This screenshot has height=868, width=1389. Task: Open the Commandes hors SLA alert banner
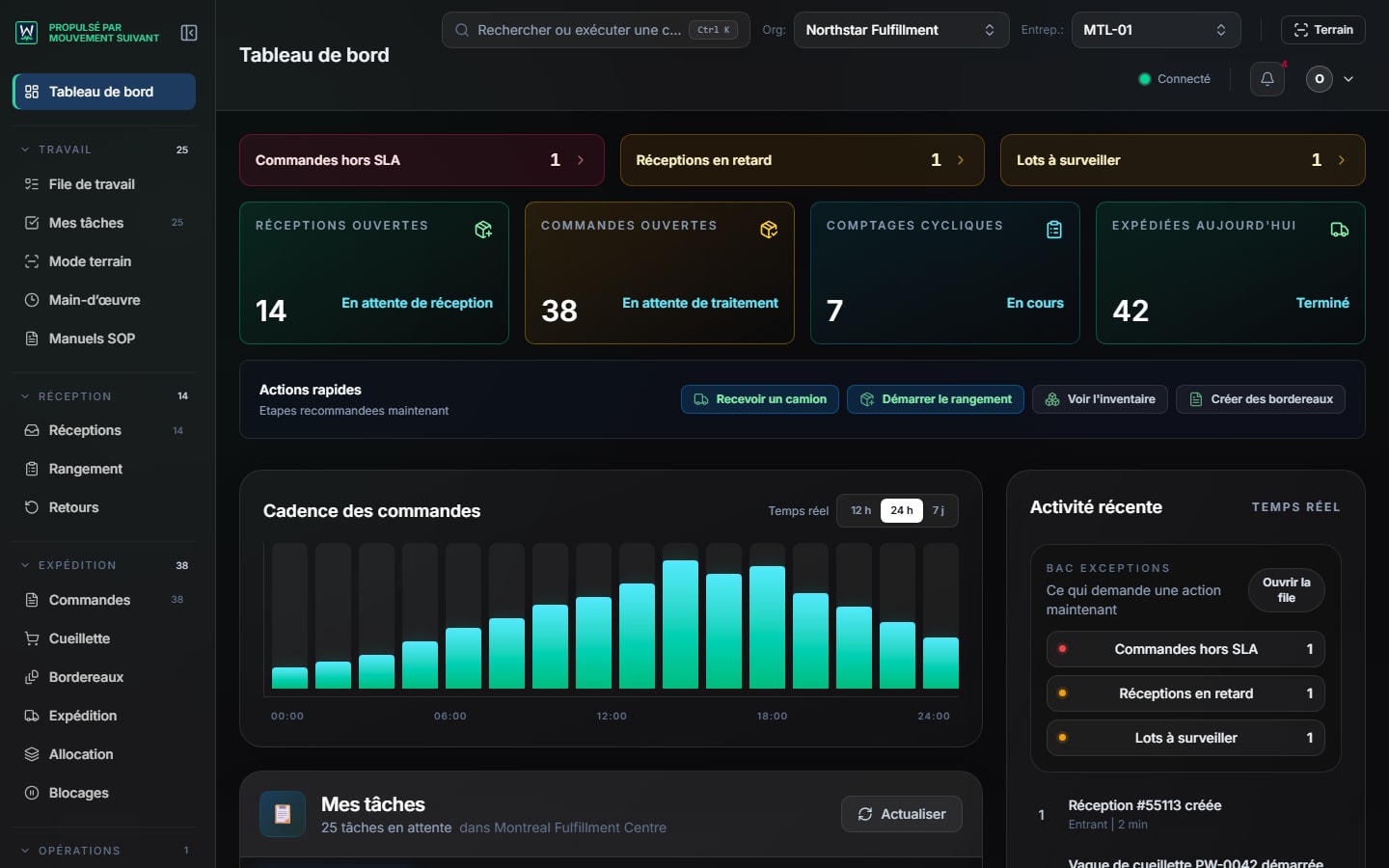click(422, 160)
